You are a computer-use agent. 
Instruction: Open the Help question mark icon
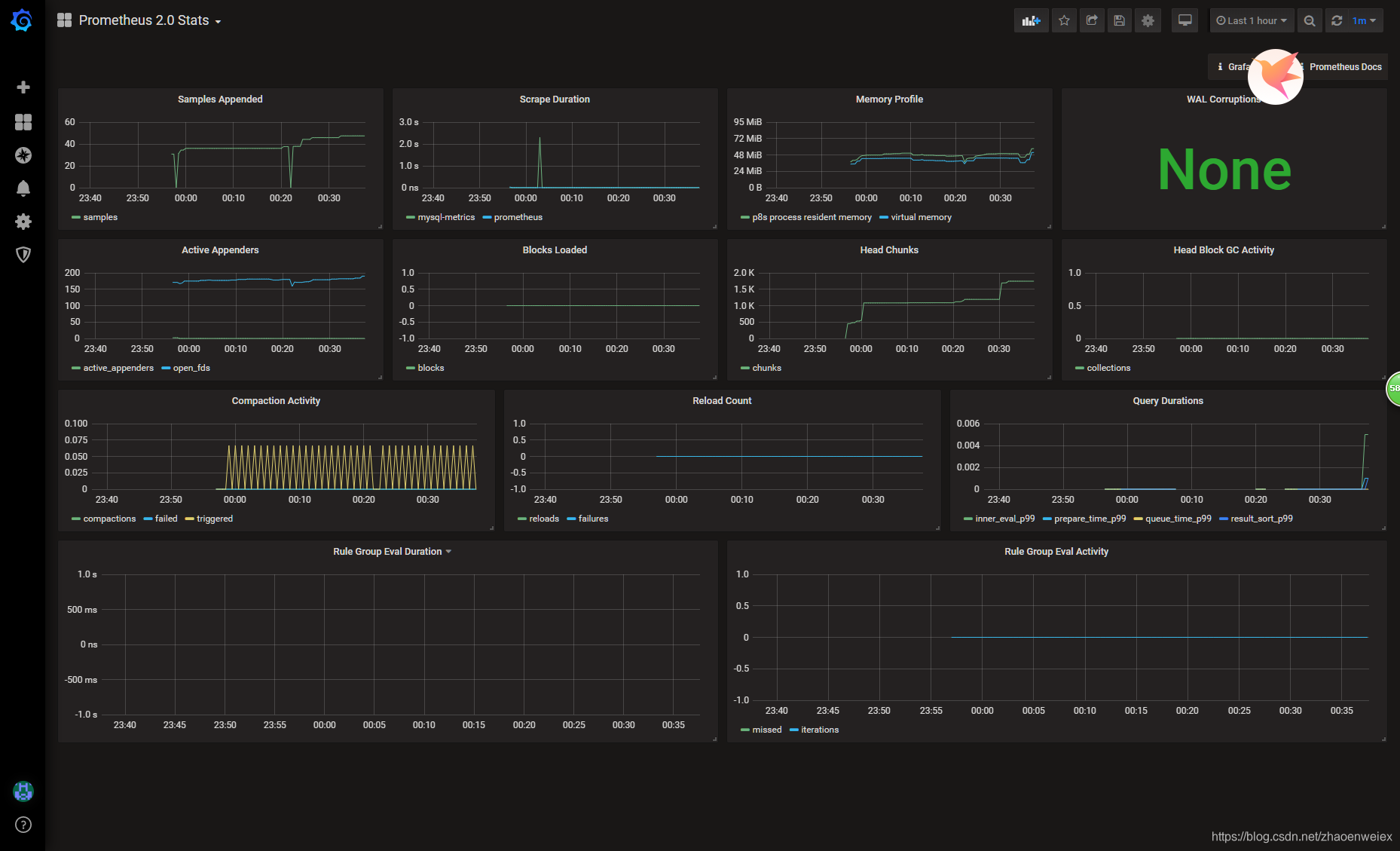click(x=23, y=825)
